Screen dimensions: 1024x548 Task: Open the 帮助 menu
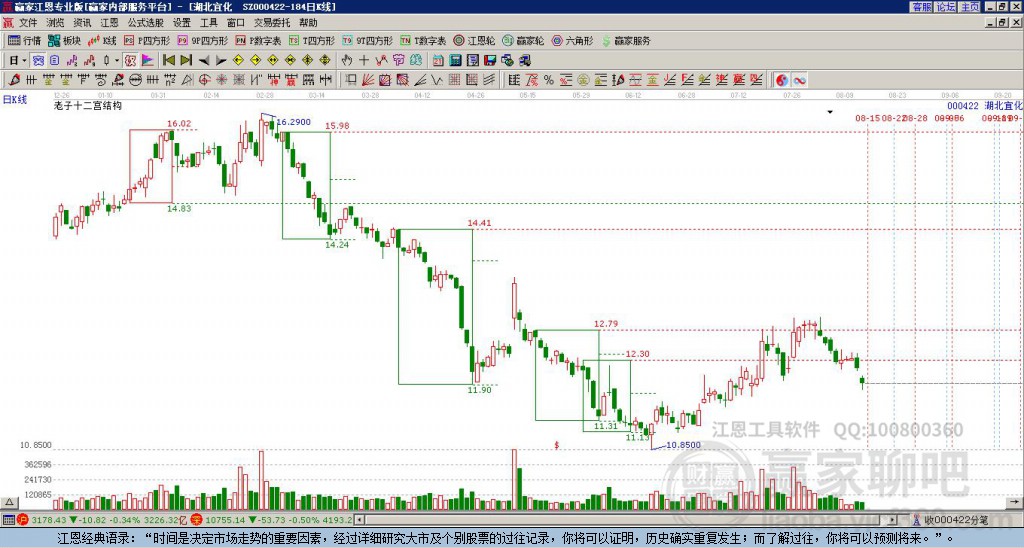pos(308,23)
